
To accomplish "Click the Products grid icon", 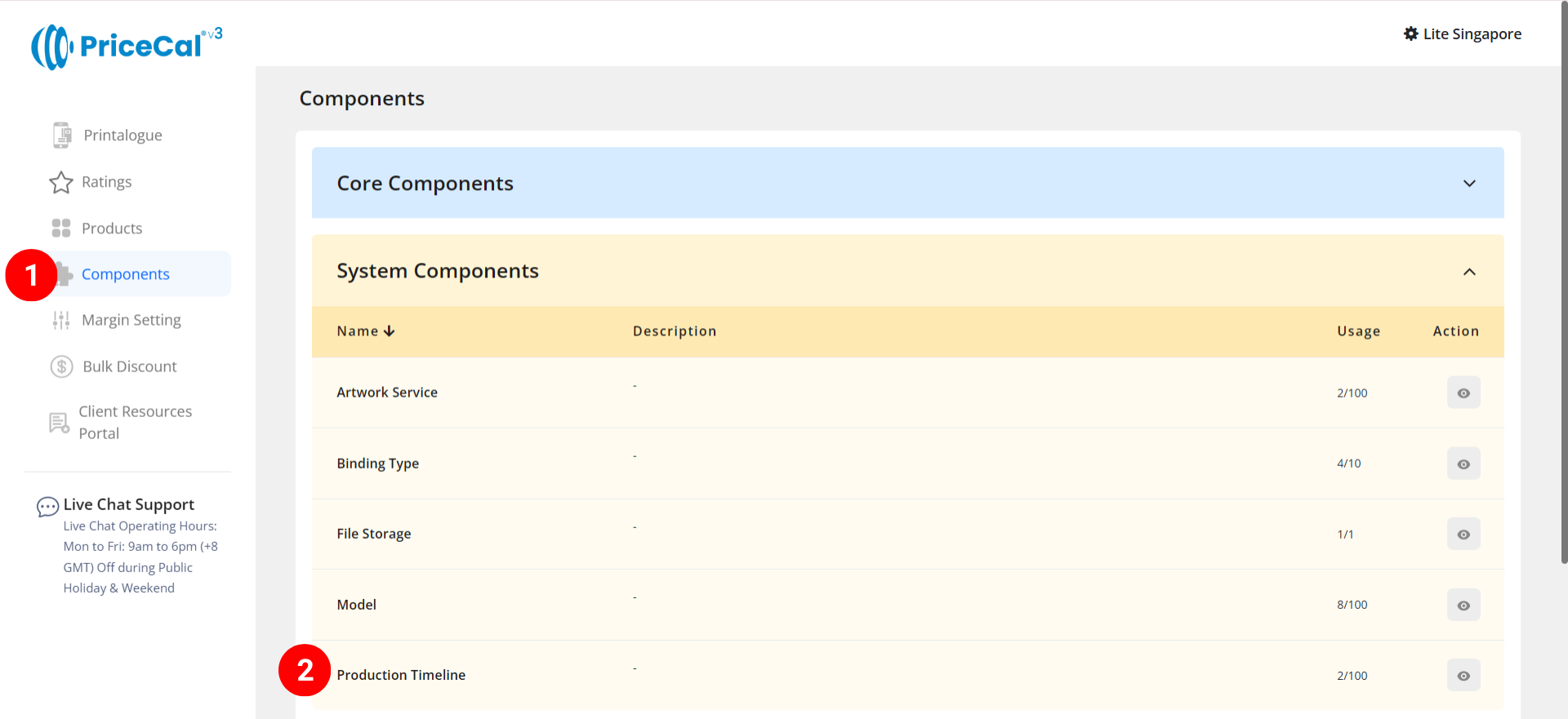I will [x=61, y=229].
